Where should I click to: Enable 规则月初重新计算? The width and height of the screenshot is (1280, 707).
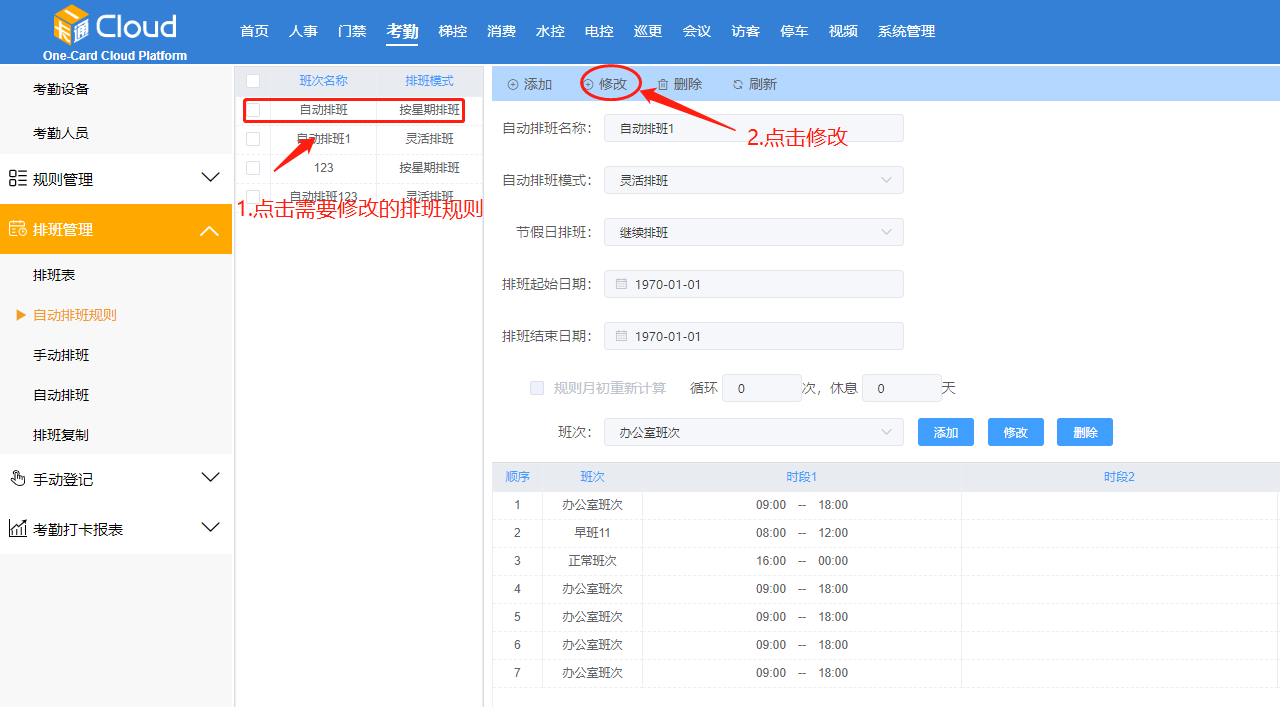click(537, 388)
